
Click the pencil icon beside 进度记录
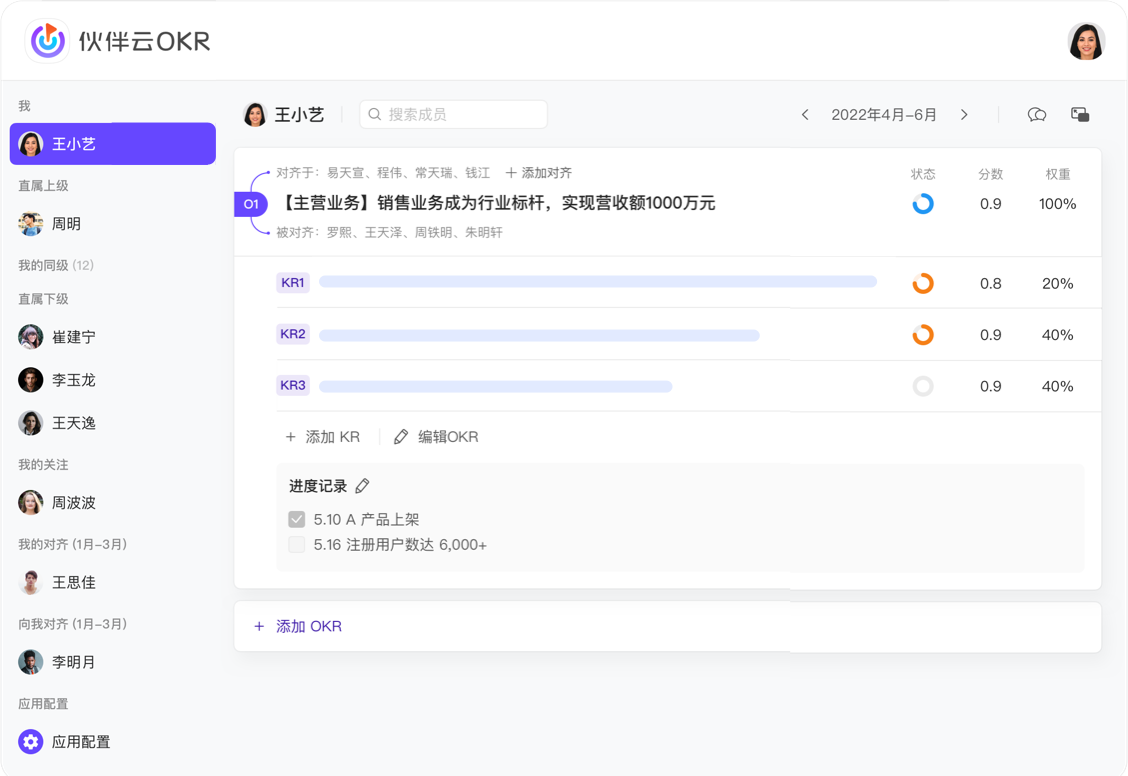(363, 486)
